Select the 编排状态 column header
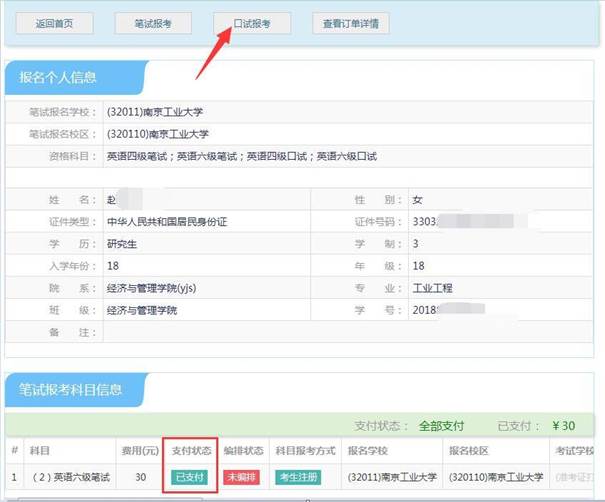The width and height of the screenshot is (605, 502). (241, 451)
